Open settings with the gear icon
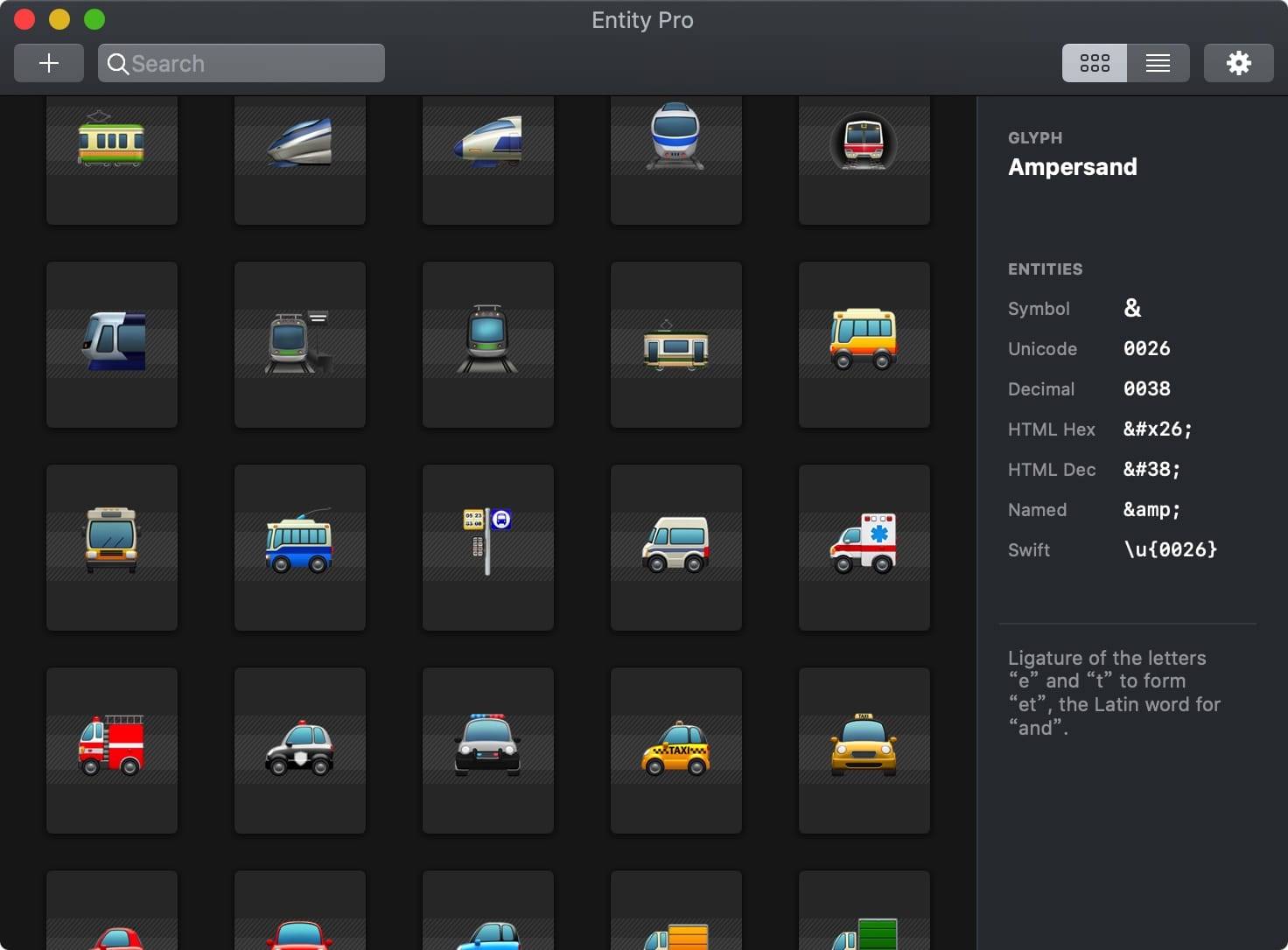The height and width of the screenshot is (950, 1288). pyautogui.click(x=1238, y=63)
